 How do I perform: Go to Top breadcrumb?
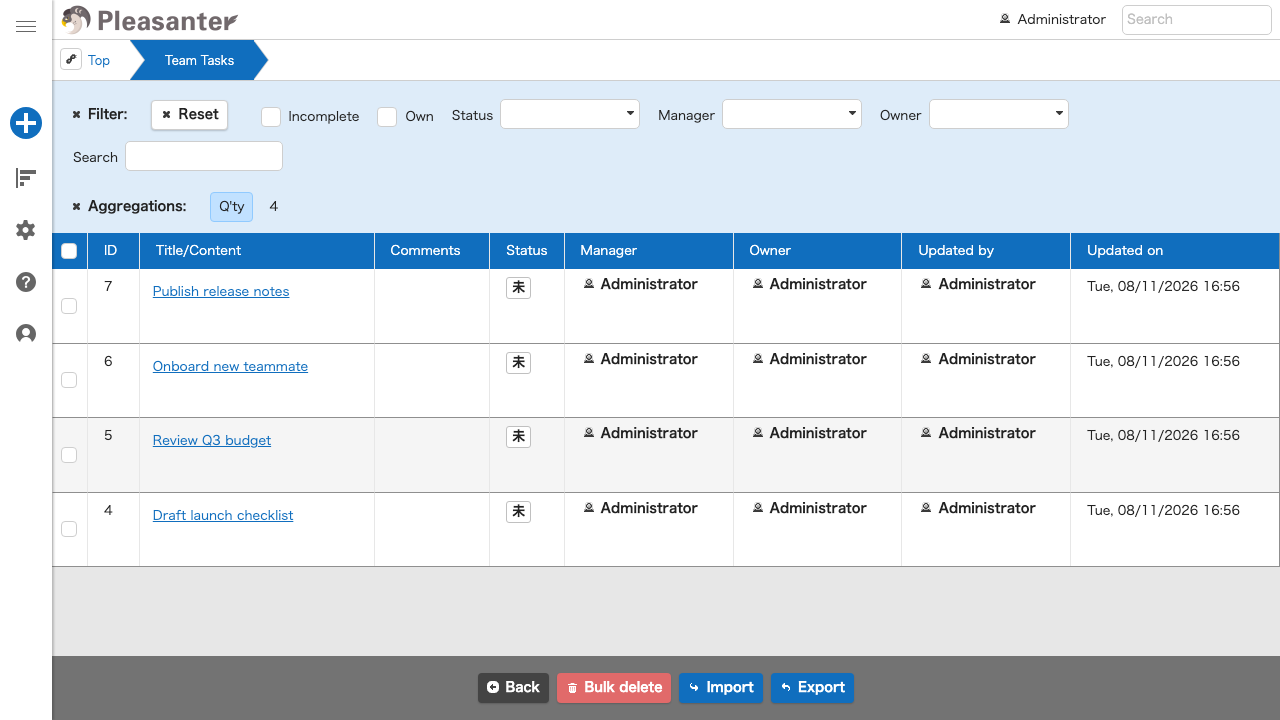(x=99, y=60)
